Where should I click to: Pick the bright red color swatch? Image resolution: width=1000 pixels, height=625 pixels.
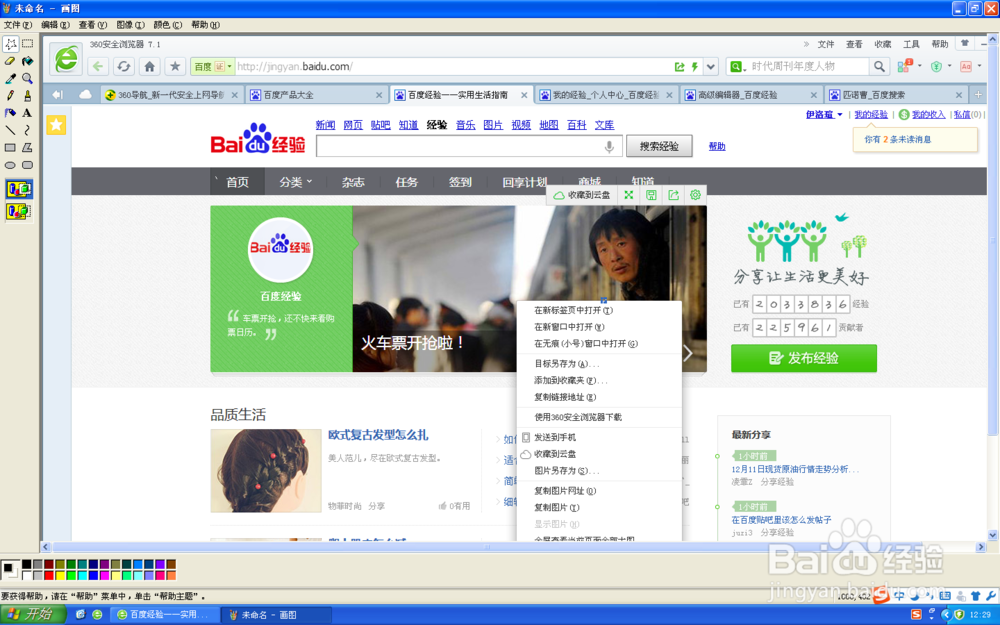(48, 575)
